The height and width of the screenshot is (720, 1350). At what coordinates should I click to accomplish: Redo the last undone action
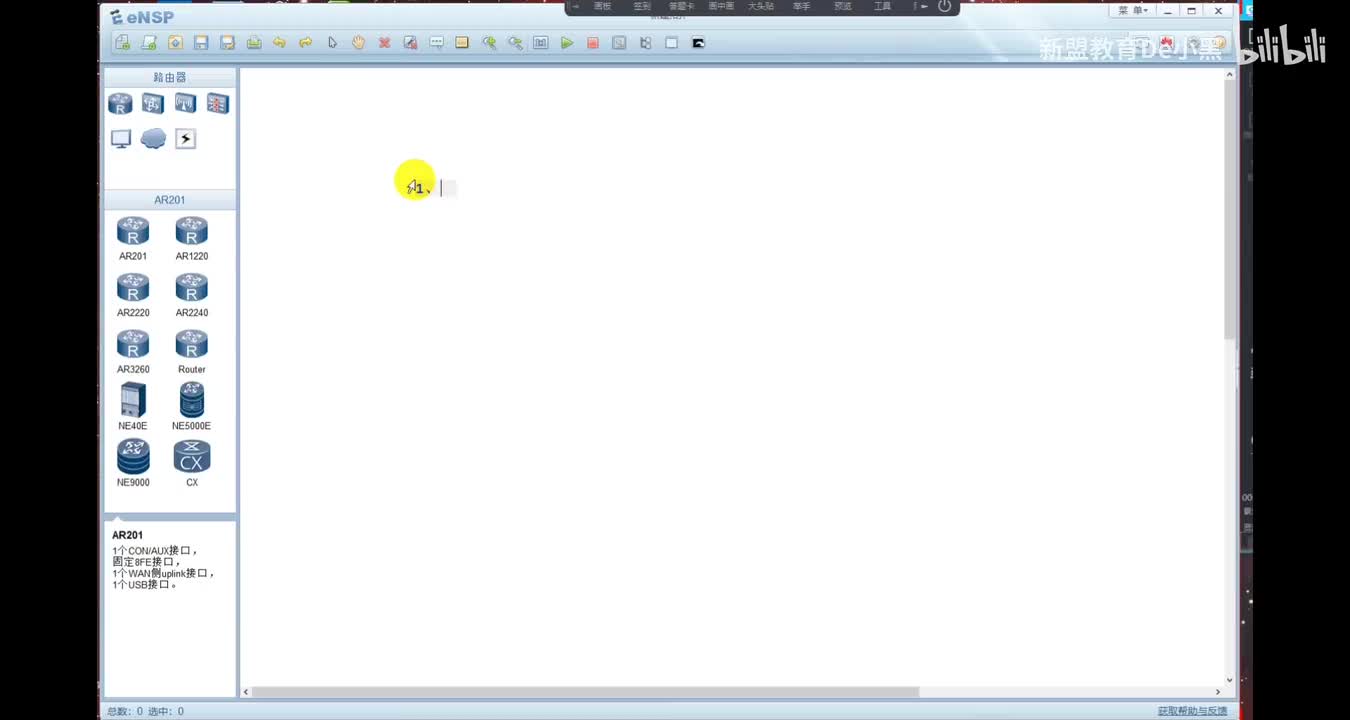(306, 43)
